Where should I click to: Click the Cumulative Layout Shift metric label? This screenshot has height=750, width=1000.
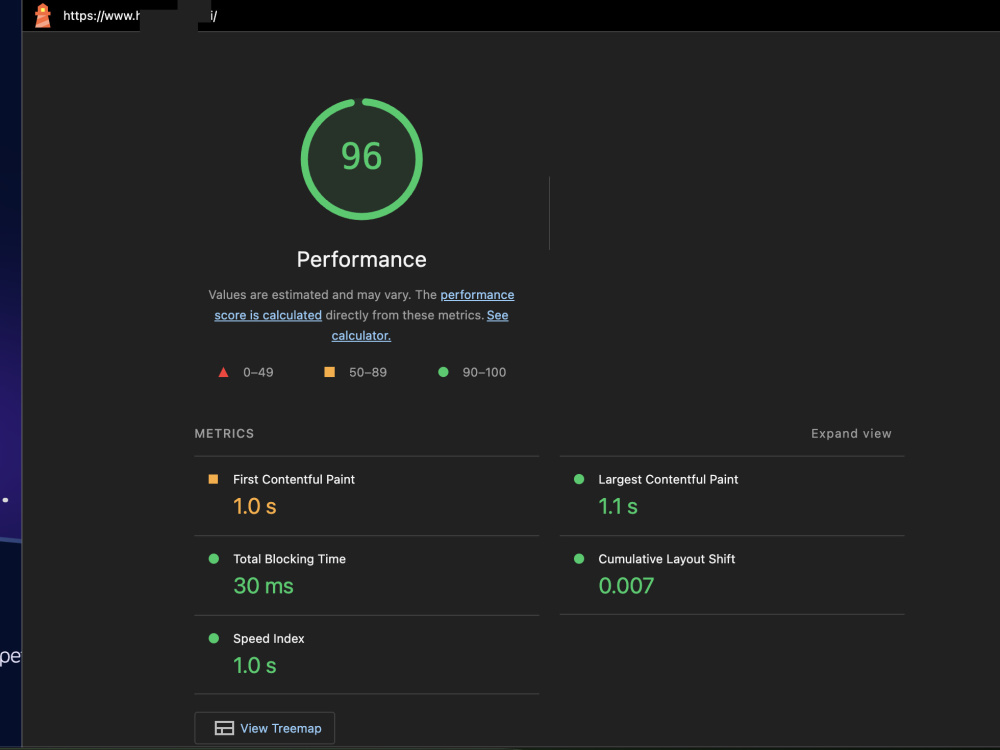(666, 559)
